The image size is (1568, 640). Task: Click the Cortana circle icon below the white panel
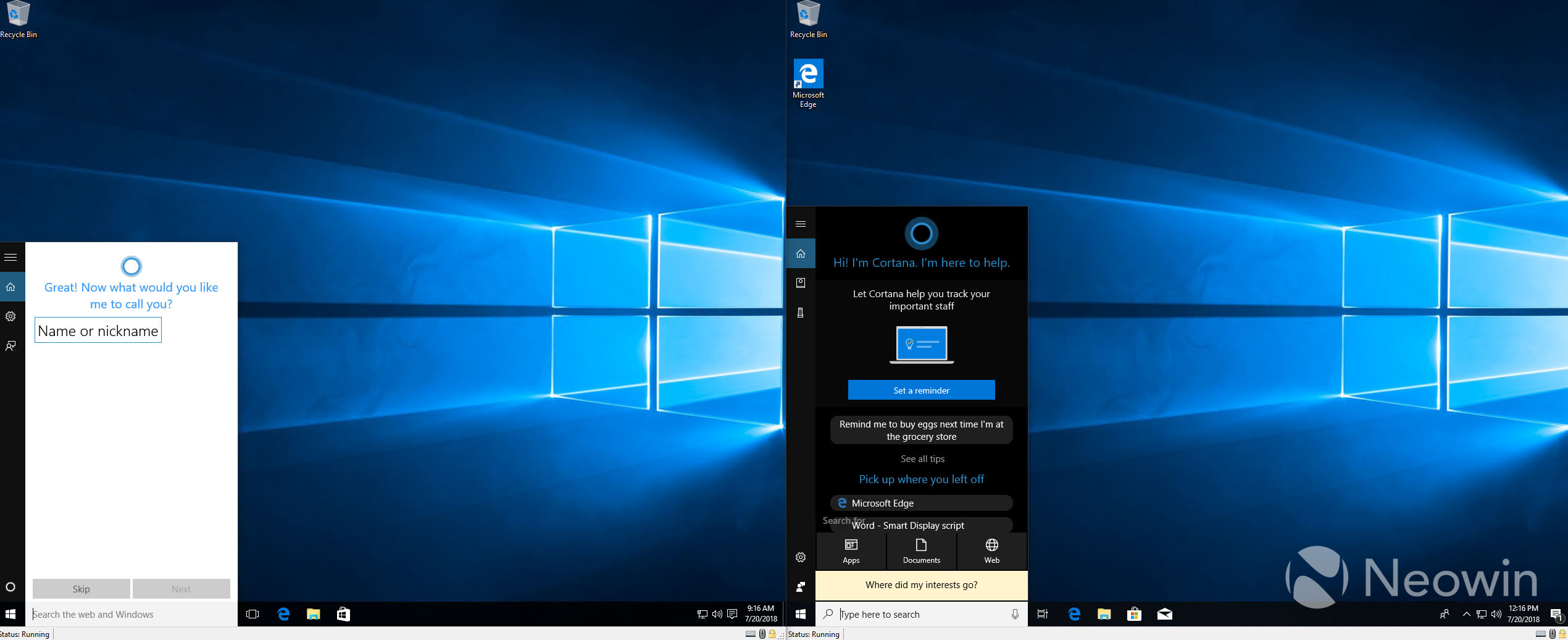[x=10, y=587]
